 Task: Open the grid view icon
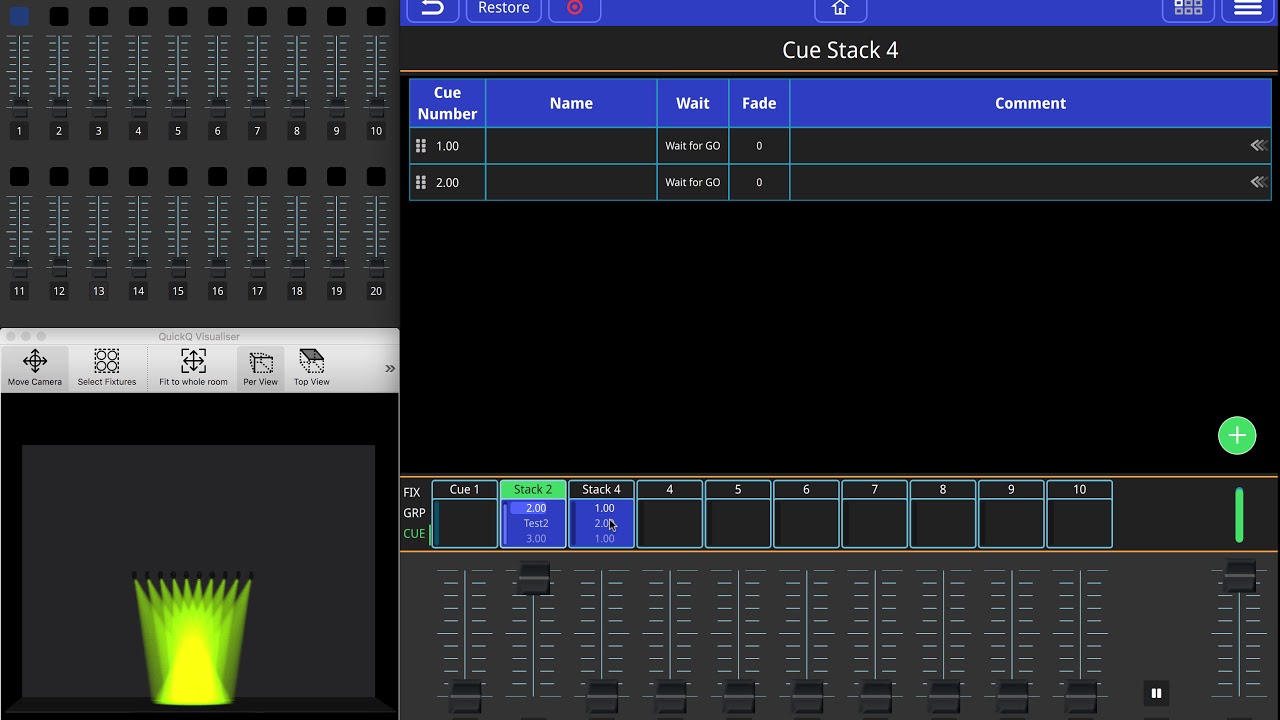tap(1188, 9)
